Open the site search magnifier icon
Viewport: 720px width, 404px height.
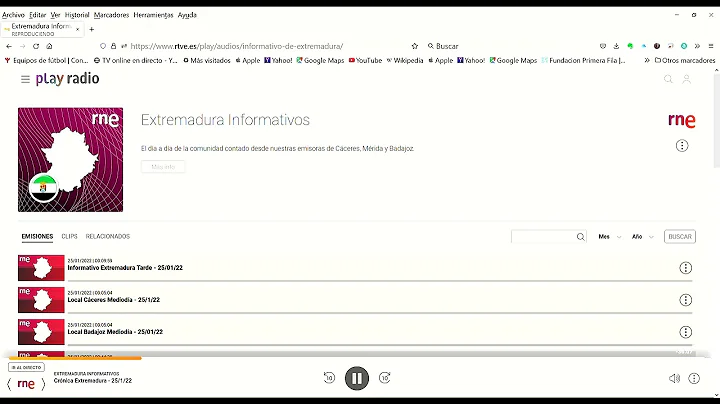tap(668, 79)
